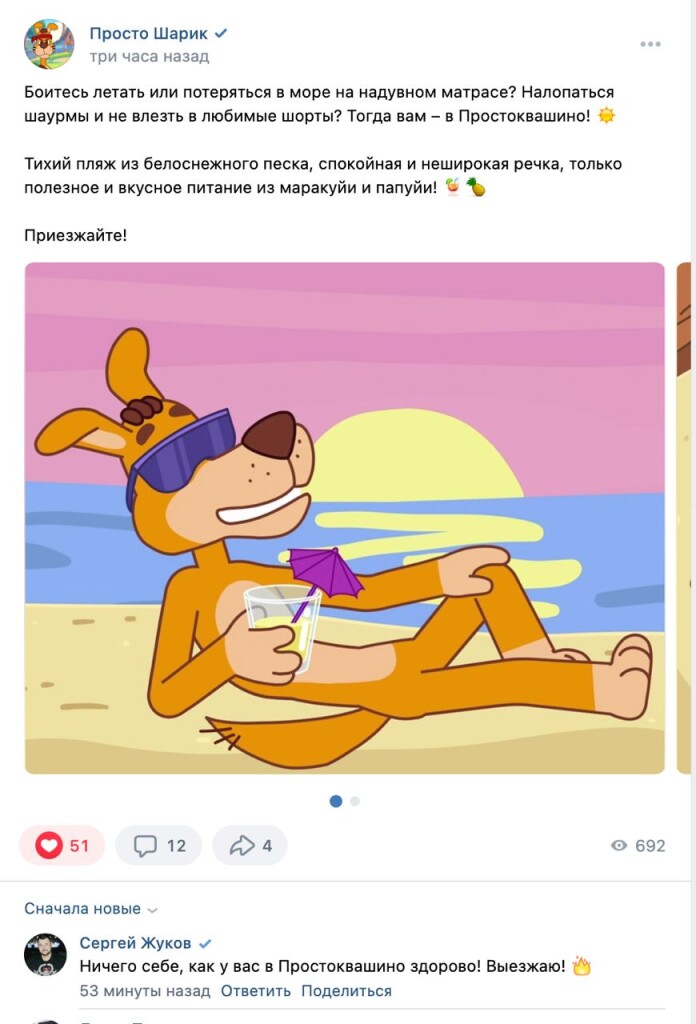This screenshot has width=696, height=1024.
Task: Click the verified checkmark beside Просто Шарик
Action: point(221,33)
